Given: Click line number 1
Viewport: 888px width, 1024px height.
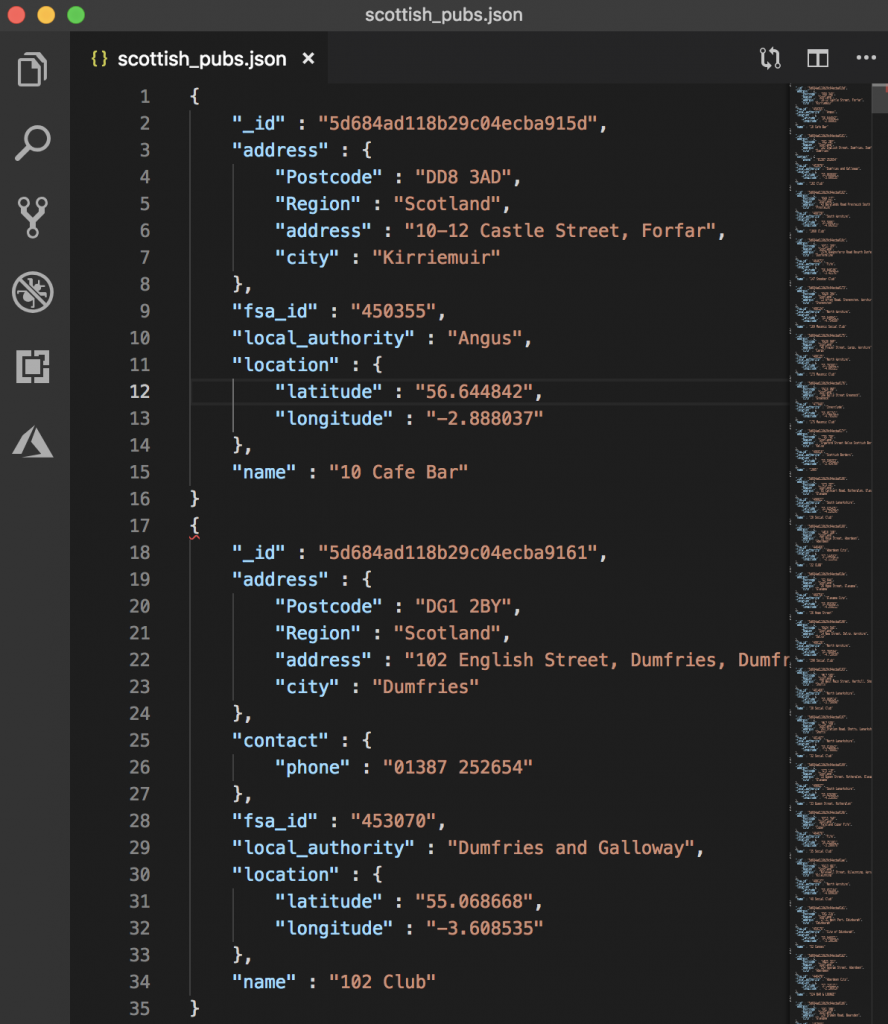Looking at the screenshot, I should point(145,97).
